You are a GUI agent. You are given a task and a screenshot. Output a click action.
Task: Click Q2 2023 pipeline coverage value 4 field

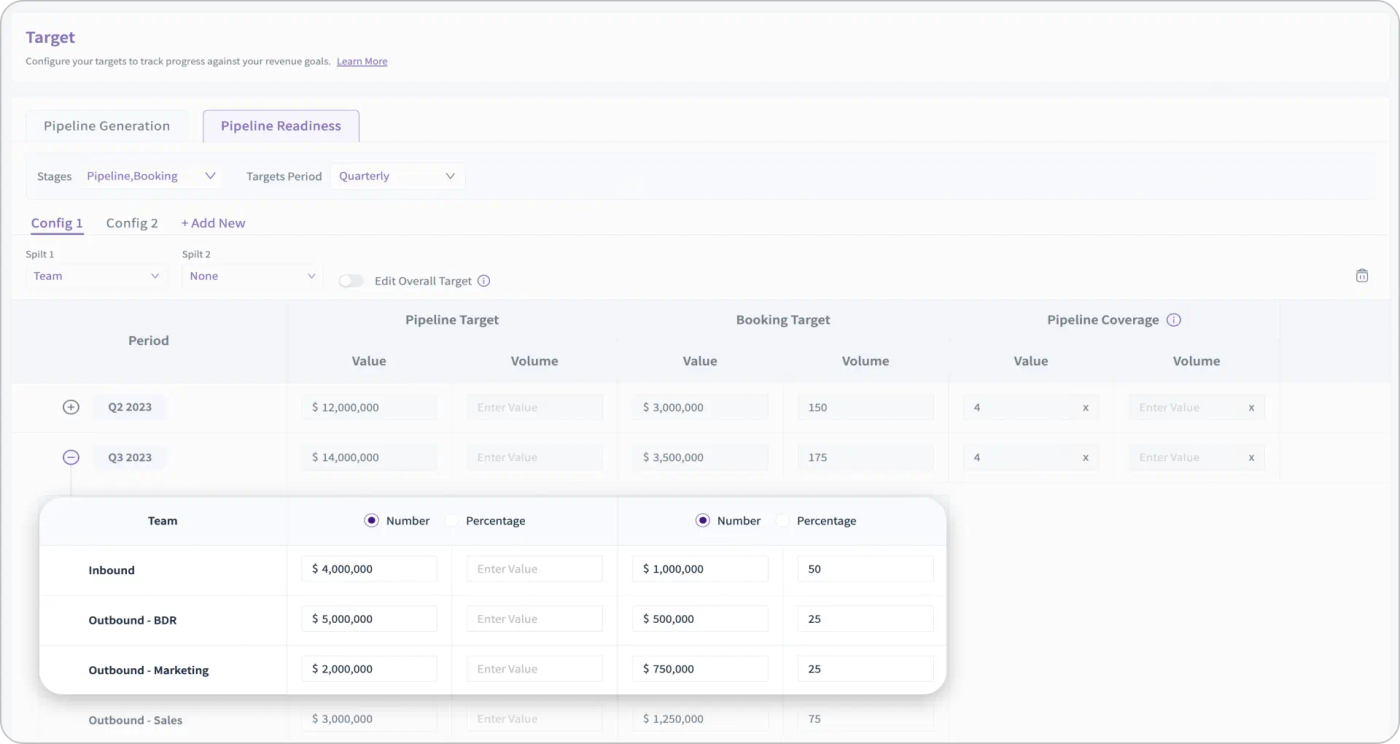(x=1031, y=407)
